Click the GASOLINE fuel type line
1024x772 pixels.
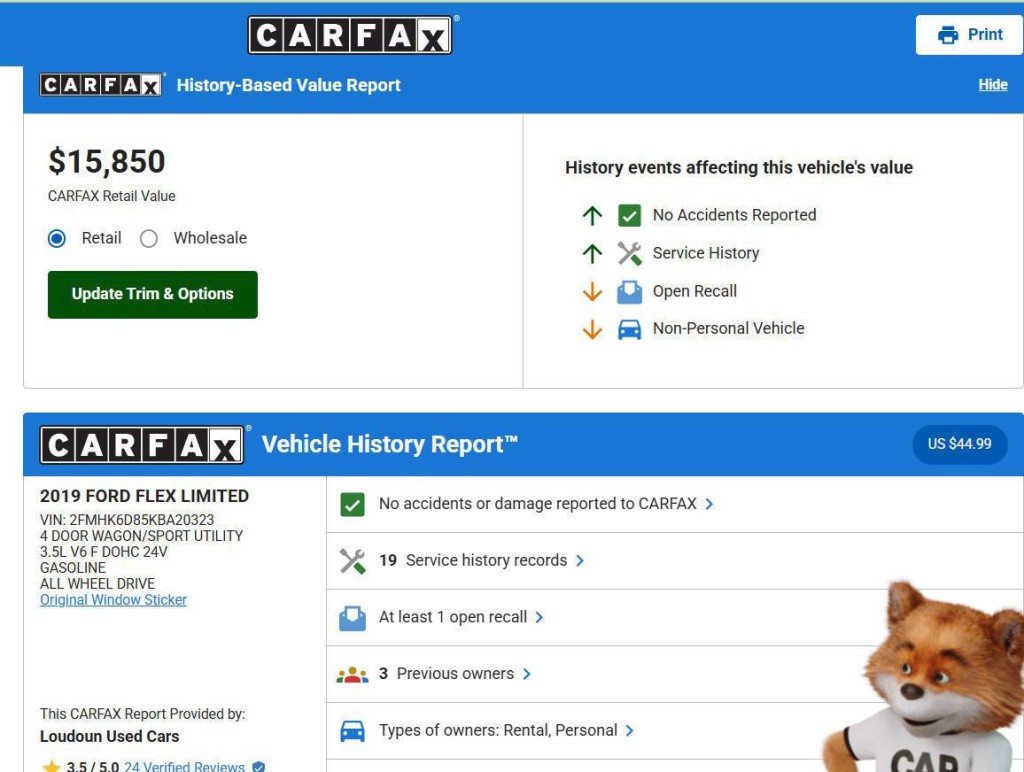(72, 568)
